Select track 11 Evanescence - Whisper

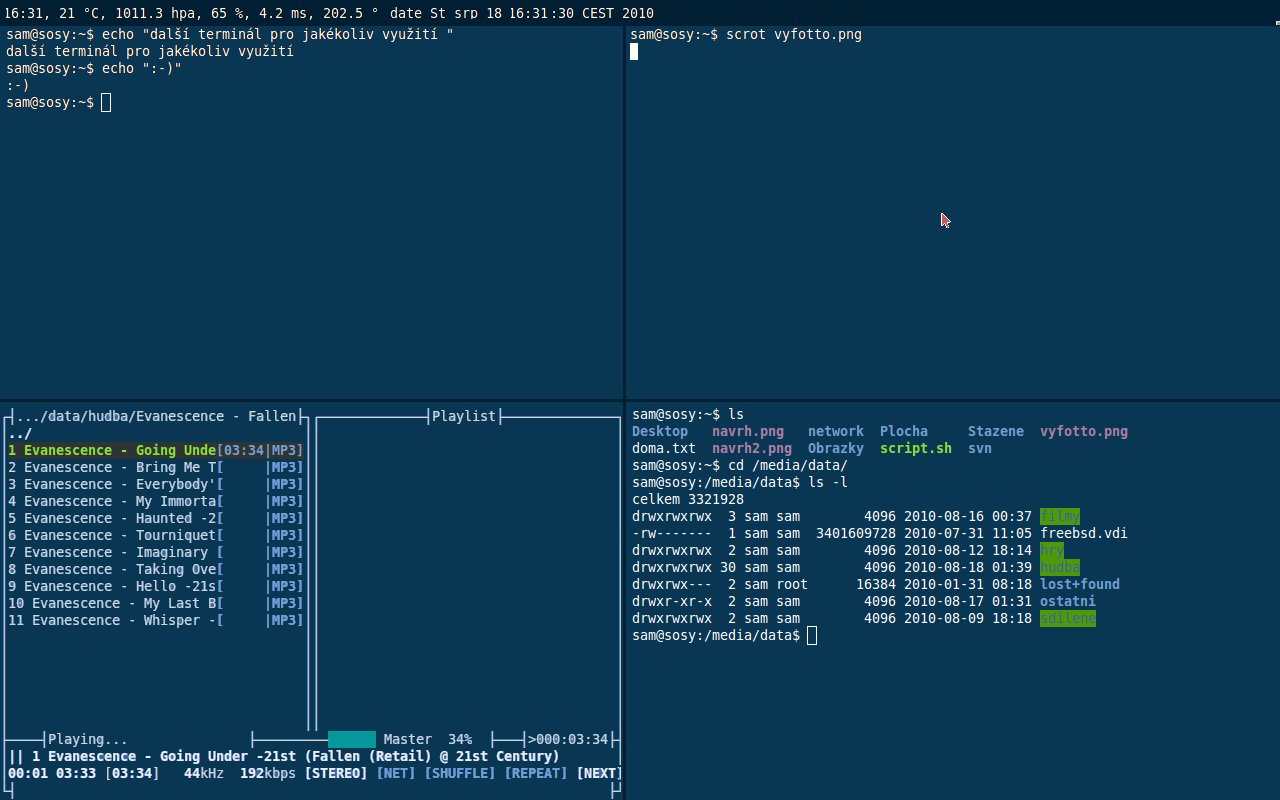point(155,620)
